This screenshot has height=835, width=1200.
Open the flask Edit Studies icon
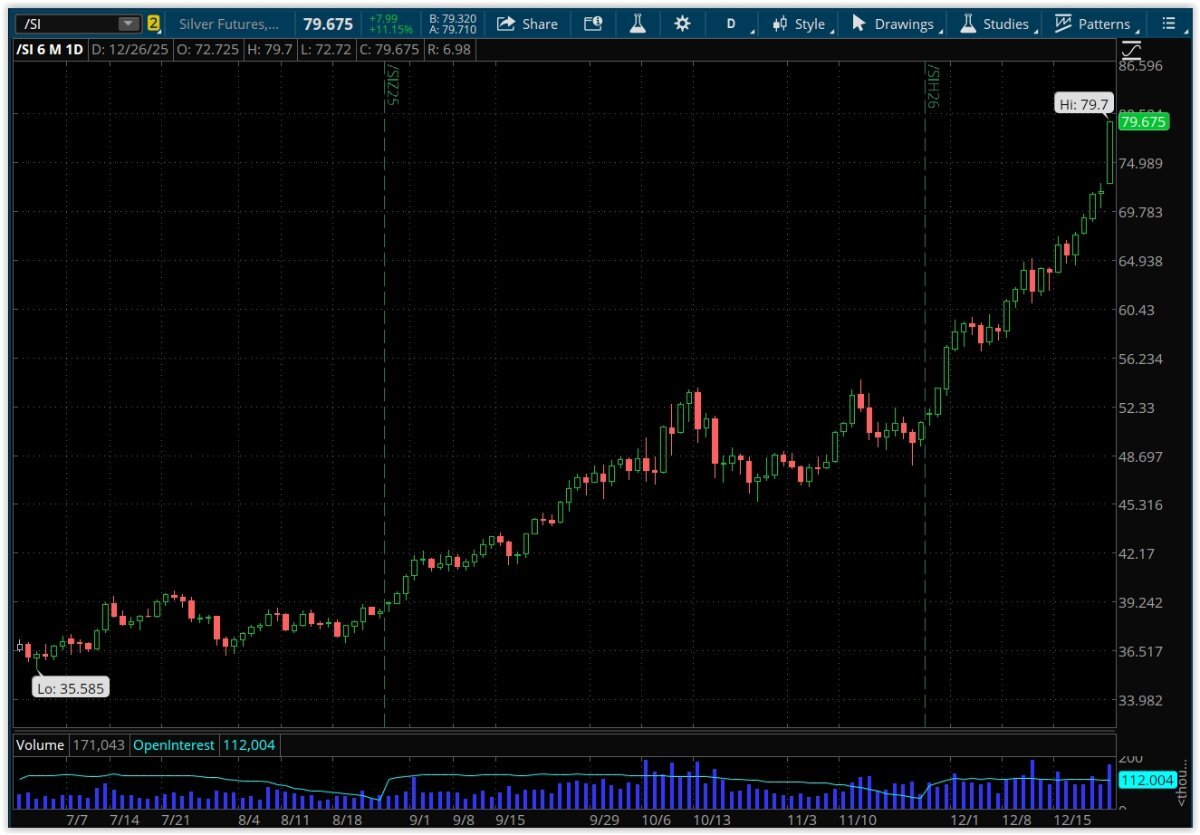pos(638,24)
